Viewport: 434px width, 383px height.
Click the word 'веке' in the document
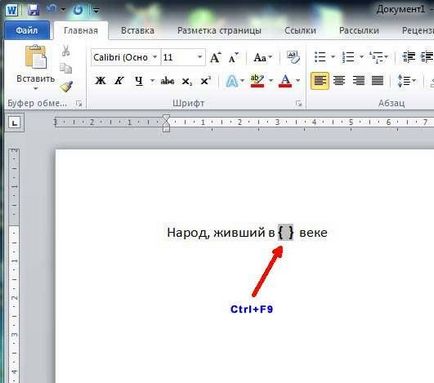[x=313, y=233]
